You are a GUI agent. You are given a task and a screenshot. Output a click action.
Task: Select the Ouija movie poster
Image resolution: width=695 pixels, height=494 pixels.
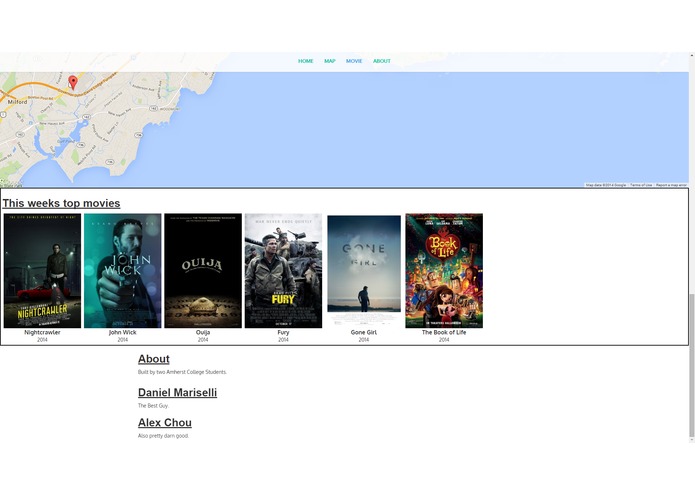click(x=203, y=271)
